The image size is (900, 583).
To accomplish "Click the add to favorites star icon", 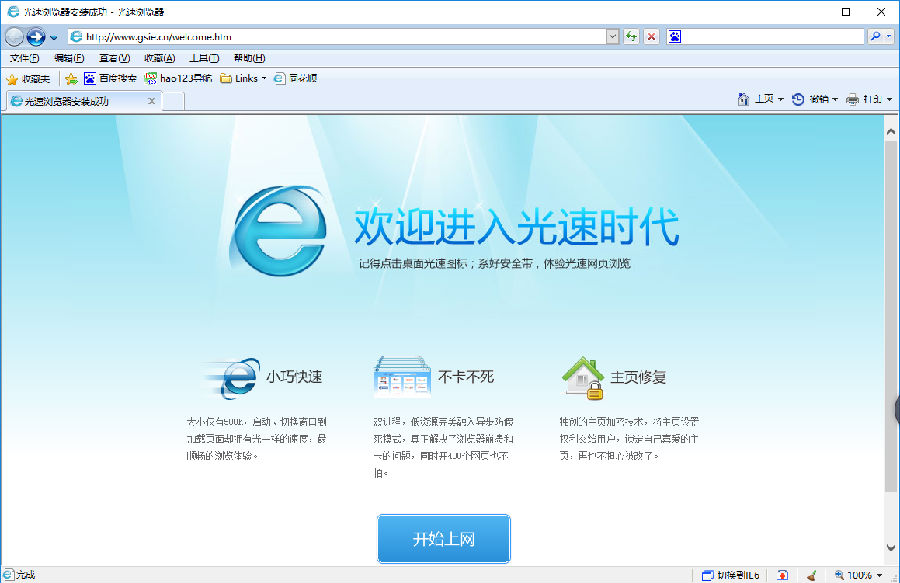I will [71, 79].
